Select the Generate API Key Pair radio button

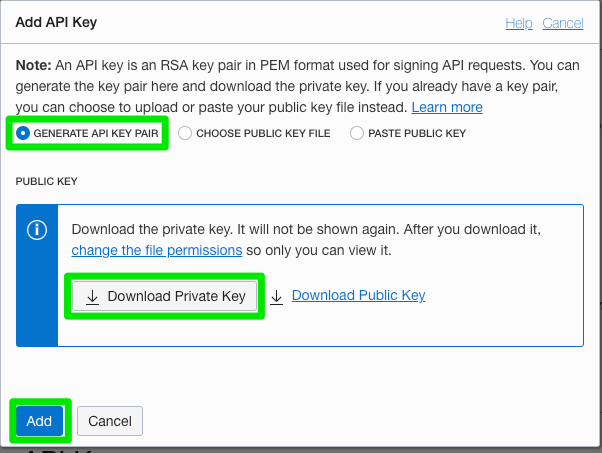click(23, 133)
